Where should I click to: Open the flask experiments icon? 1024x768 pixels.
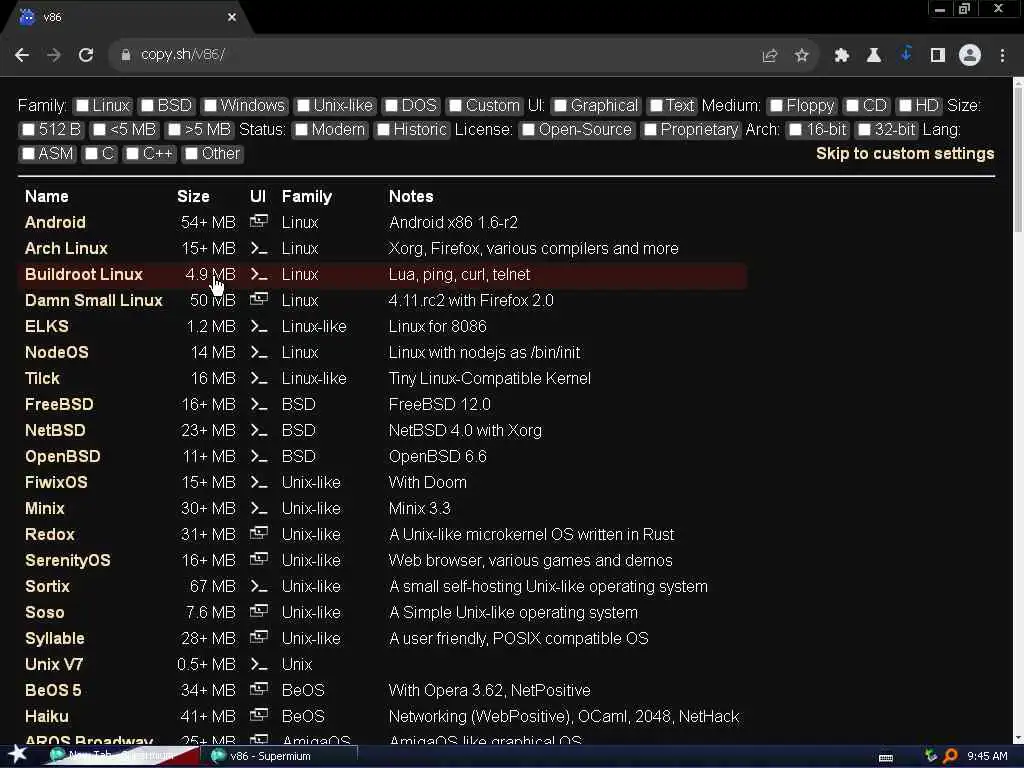(x=873, y=56)
